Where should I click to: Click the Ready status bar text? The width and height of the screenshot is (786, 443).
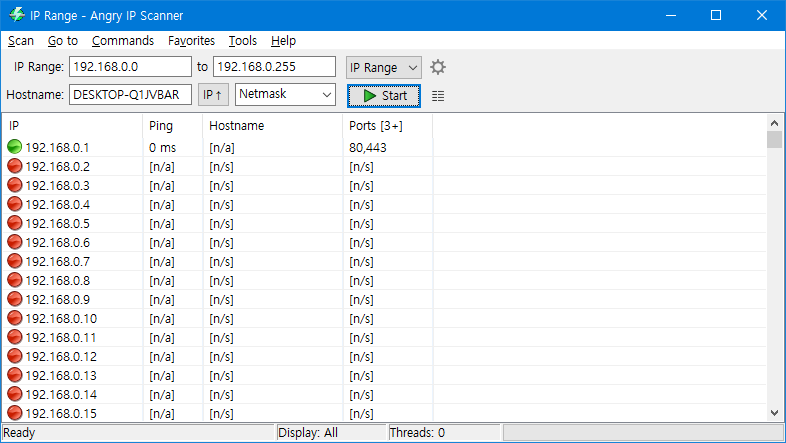click(19, 432)
